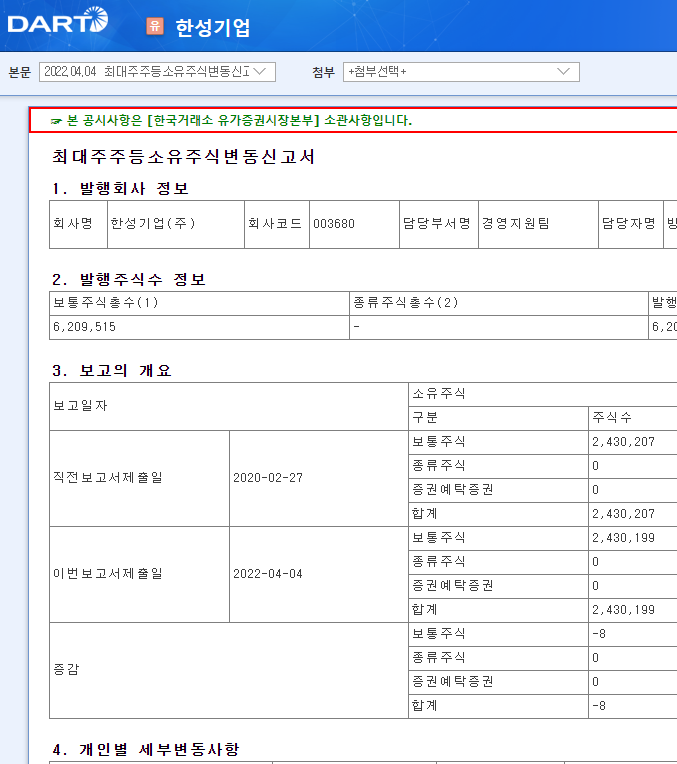Click the 주식수 column header

click(633, 418)
